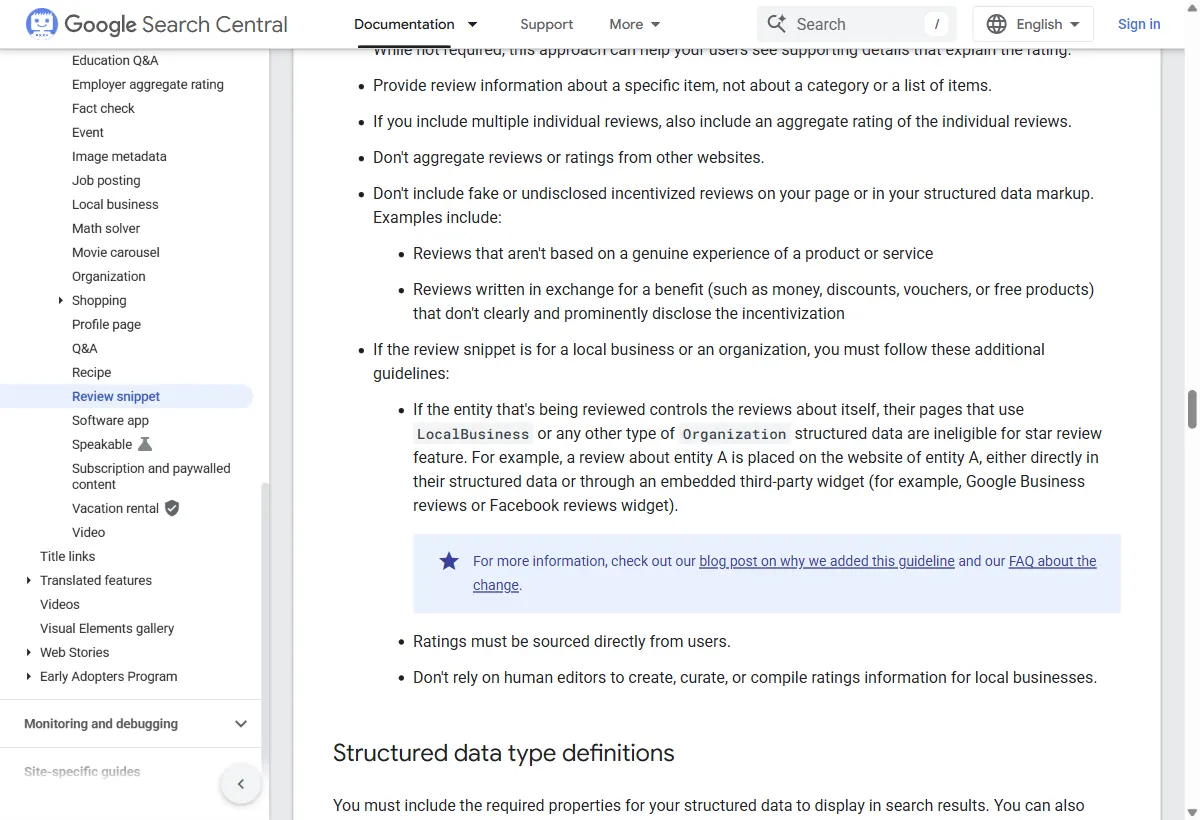
Task: Select Event in the sidebar
Action: click(x=88, y=132)
